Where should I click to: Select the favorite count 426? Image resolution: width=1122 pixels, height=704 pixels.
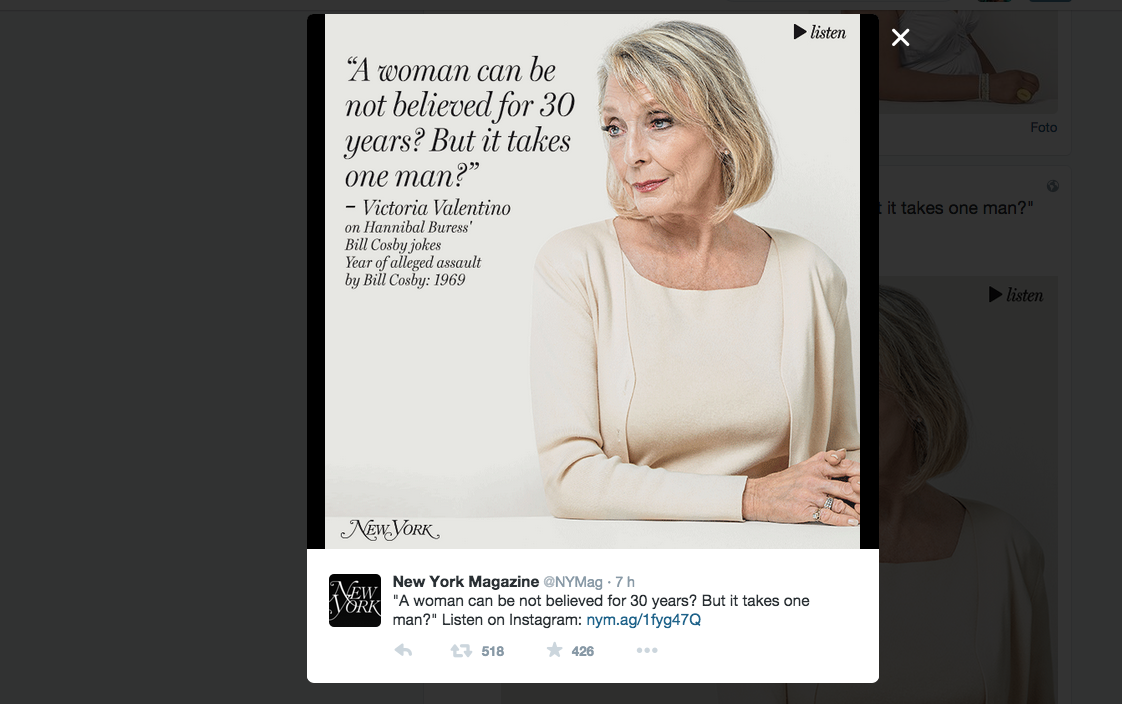click(585, 651)
